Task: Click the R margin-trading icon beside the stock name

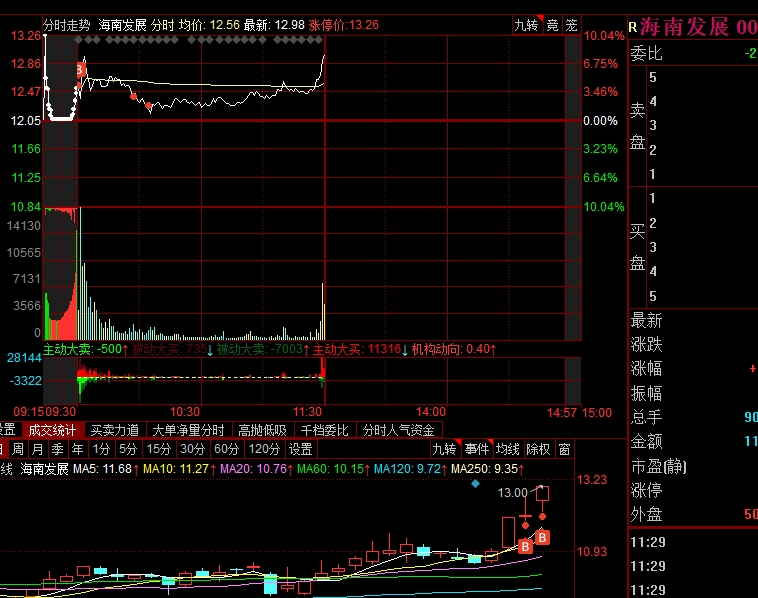Action: click(633, 28)
